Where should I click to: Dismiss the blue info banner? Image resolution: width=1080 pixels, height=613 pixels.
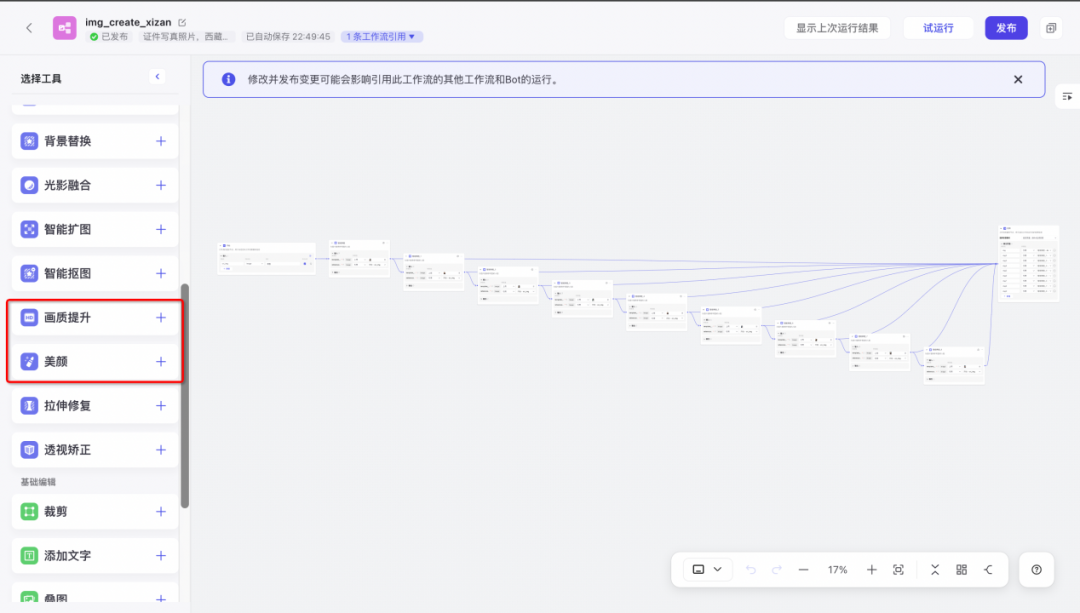[x=1018, y=79]
